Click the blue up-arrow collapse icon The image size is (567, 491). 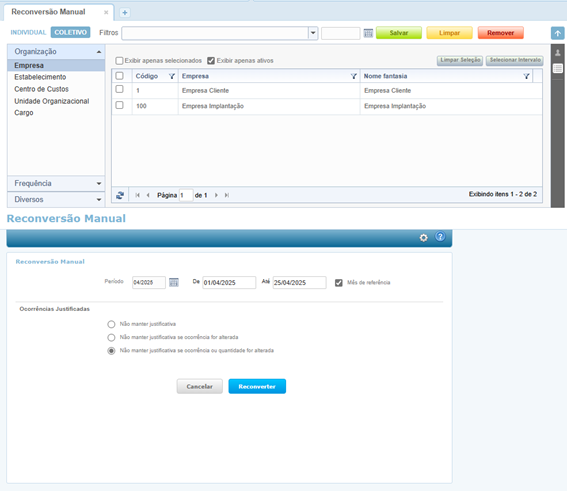(558, 33)
